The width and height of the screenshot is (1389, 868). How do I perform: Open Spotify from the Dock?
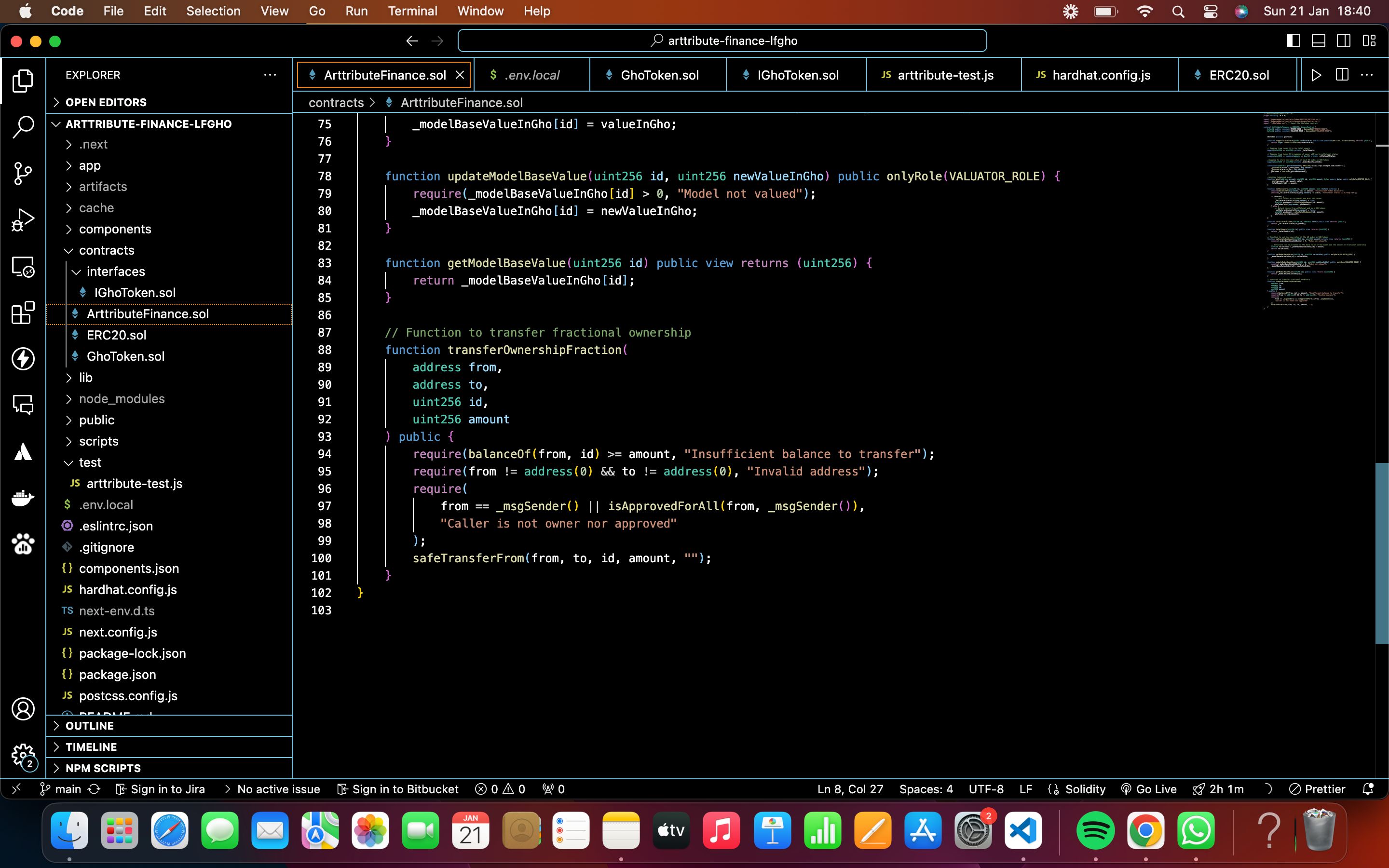point(1095,831)
